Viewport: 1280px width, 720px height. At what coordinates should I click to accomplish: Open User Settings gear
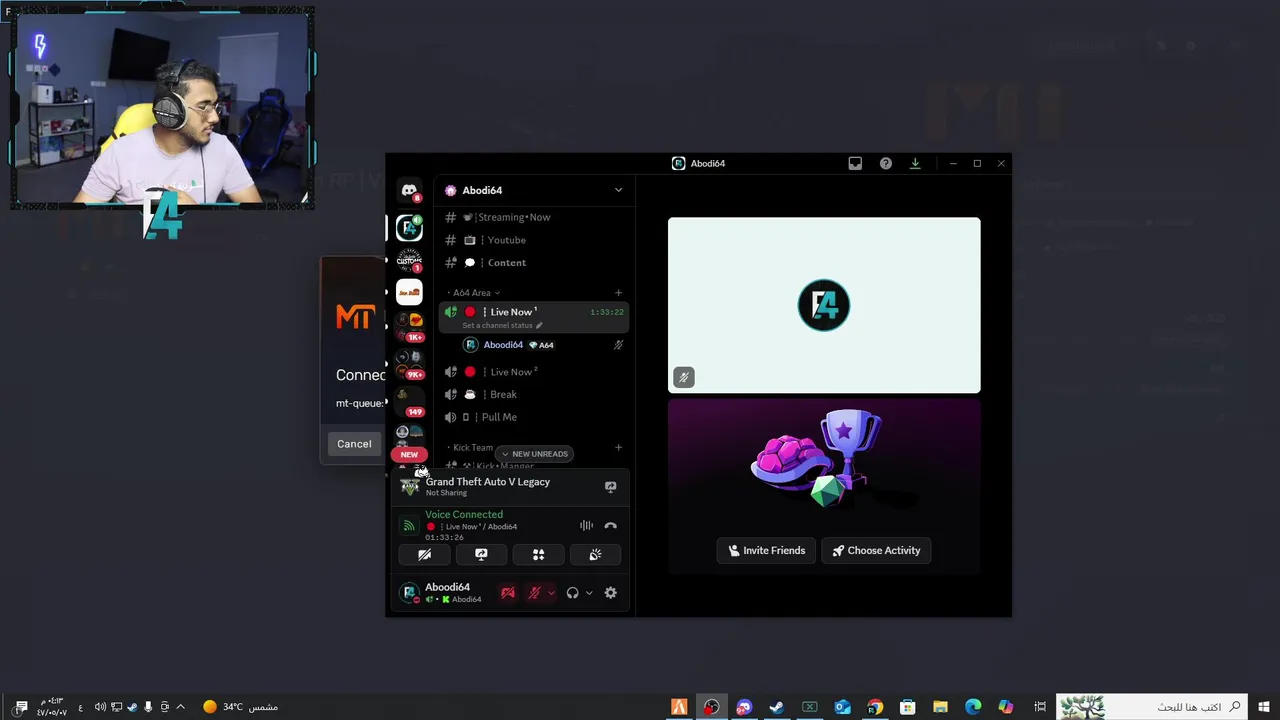(x=610, y=593)
